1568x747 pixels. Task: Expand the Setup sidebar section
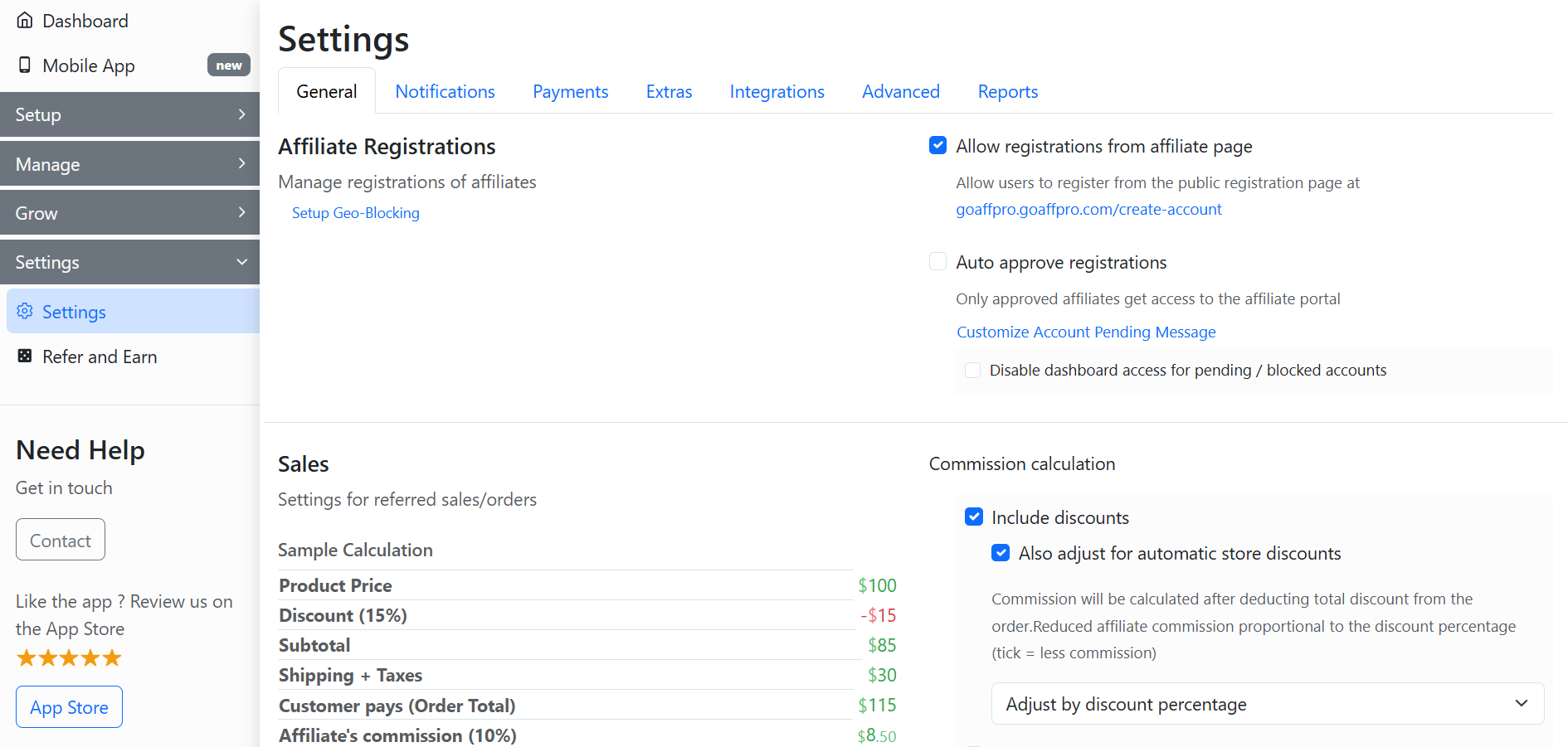(129, 114)
